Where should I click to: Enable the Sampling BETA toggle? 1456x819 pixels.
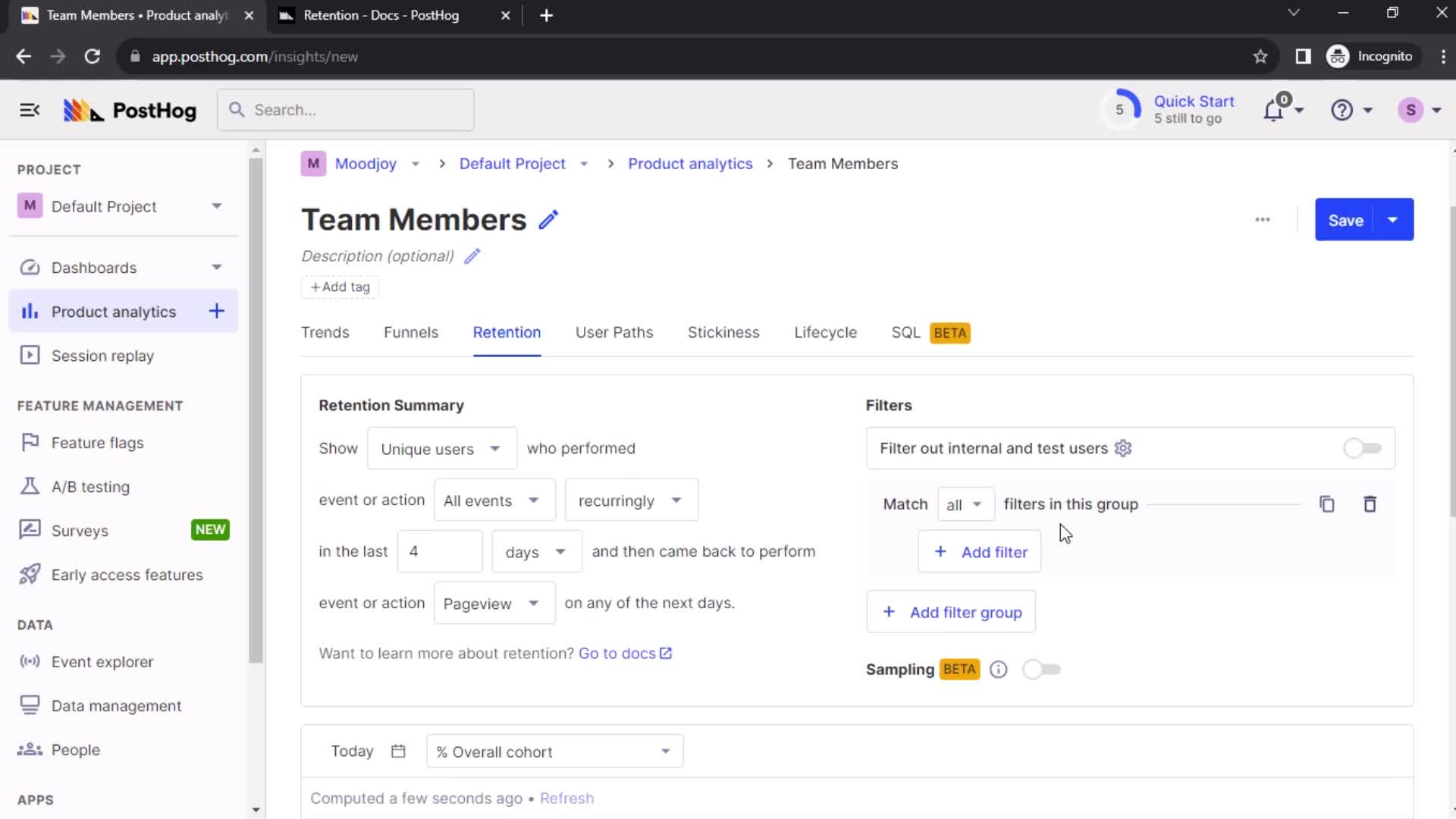click(1041, 668)
